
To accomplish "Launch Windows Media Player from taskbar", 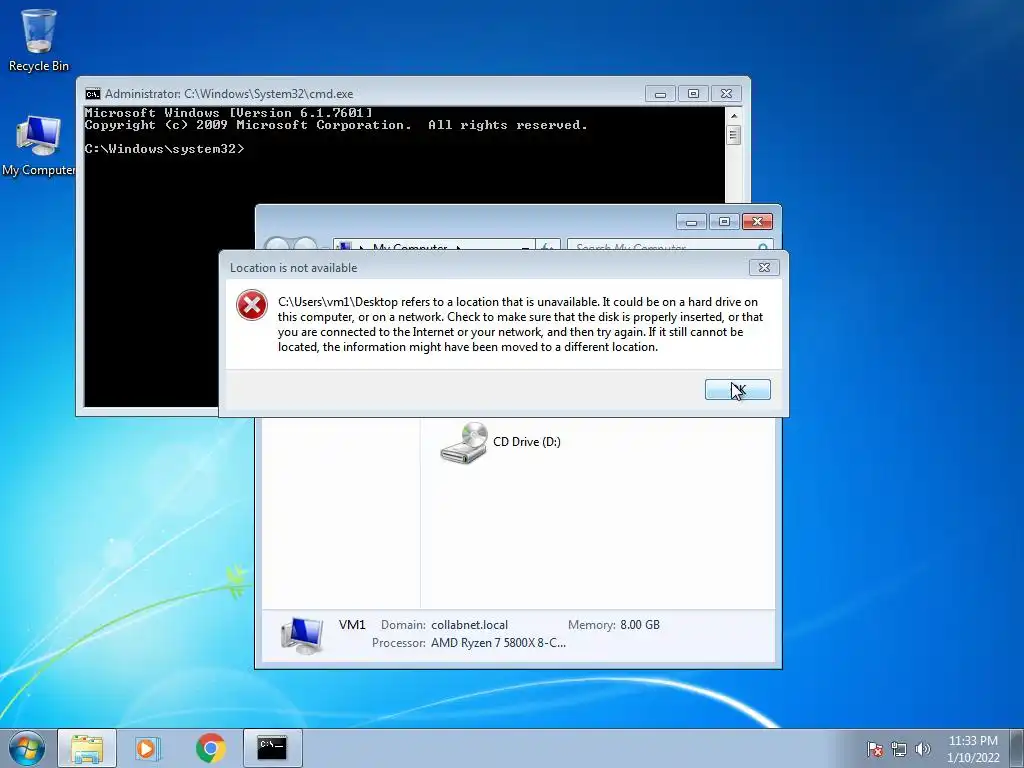I will coord(148,748).
